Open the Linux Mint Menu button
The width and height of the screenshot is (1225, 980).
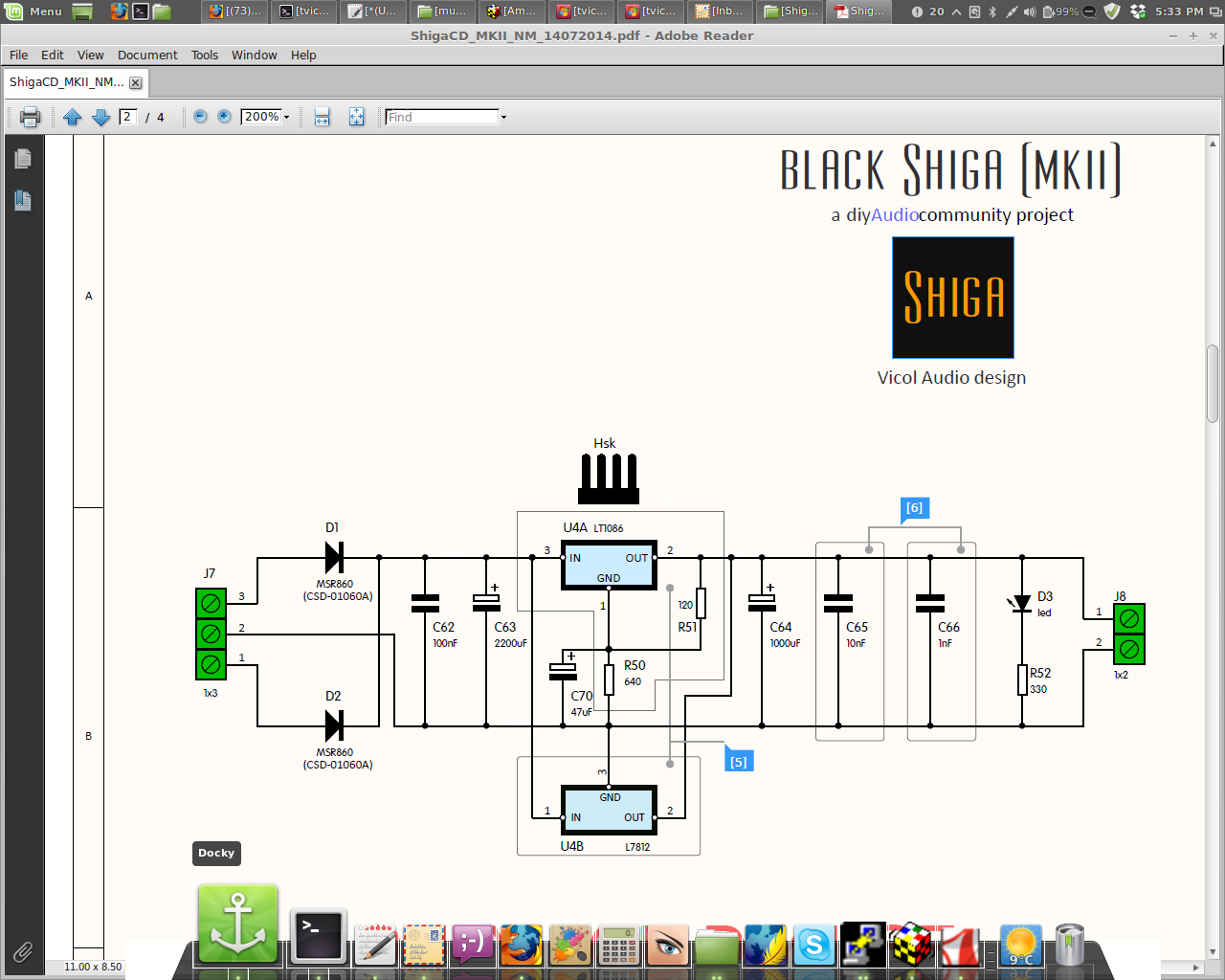[x=33, y=11]
